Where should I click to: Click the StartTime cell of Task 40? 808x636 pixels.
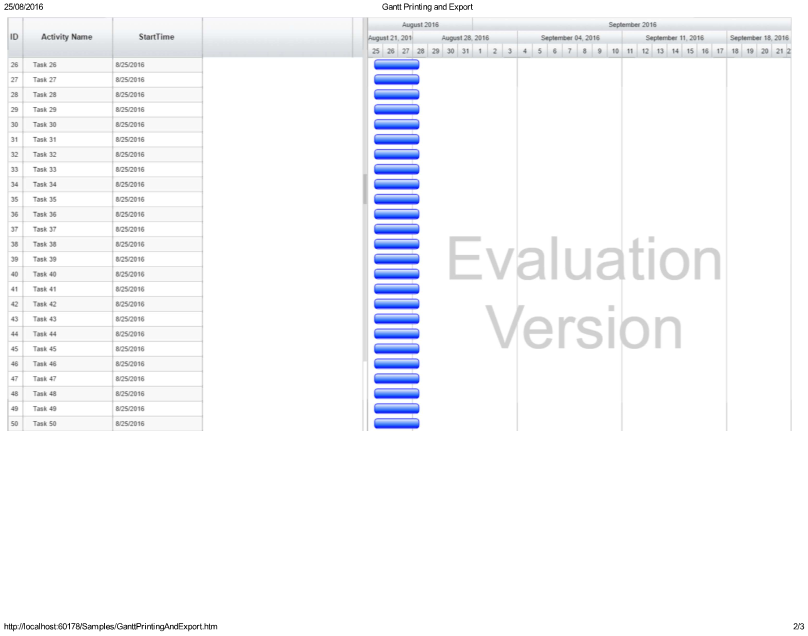click(157, 274)
